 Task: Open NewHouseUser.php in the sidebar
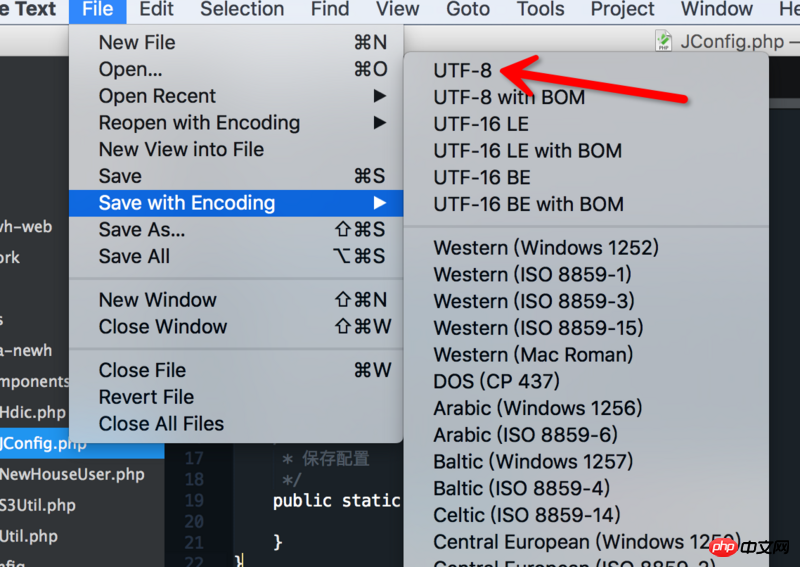(x=72, y=474)
